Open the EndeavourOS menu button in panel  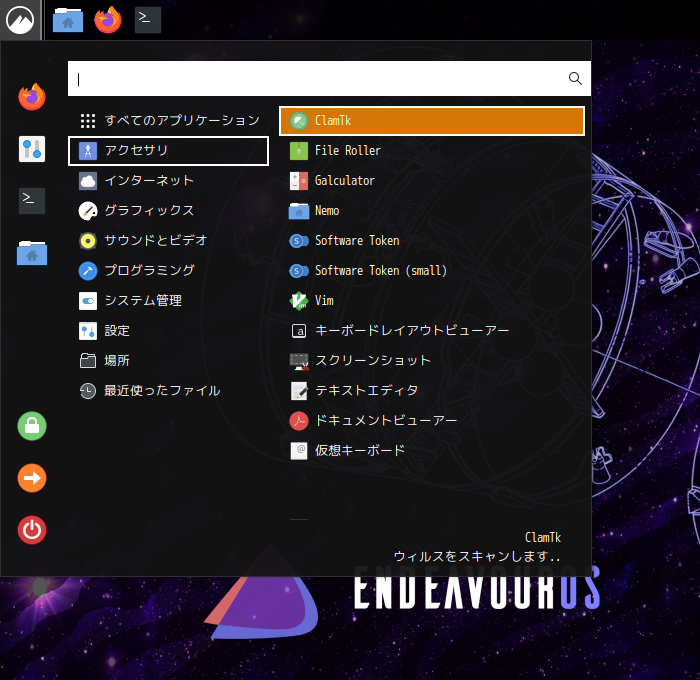[x=20, y=20]
